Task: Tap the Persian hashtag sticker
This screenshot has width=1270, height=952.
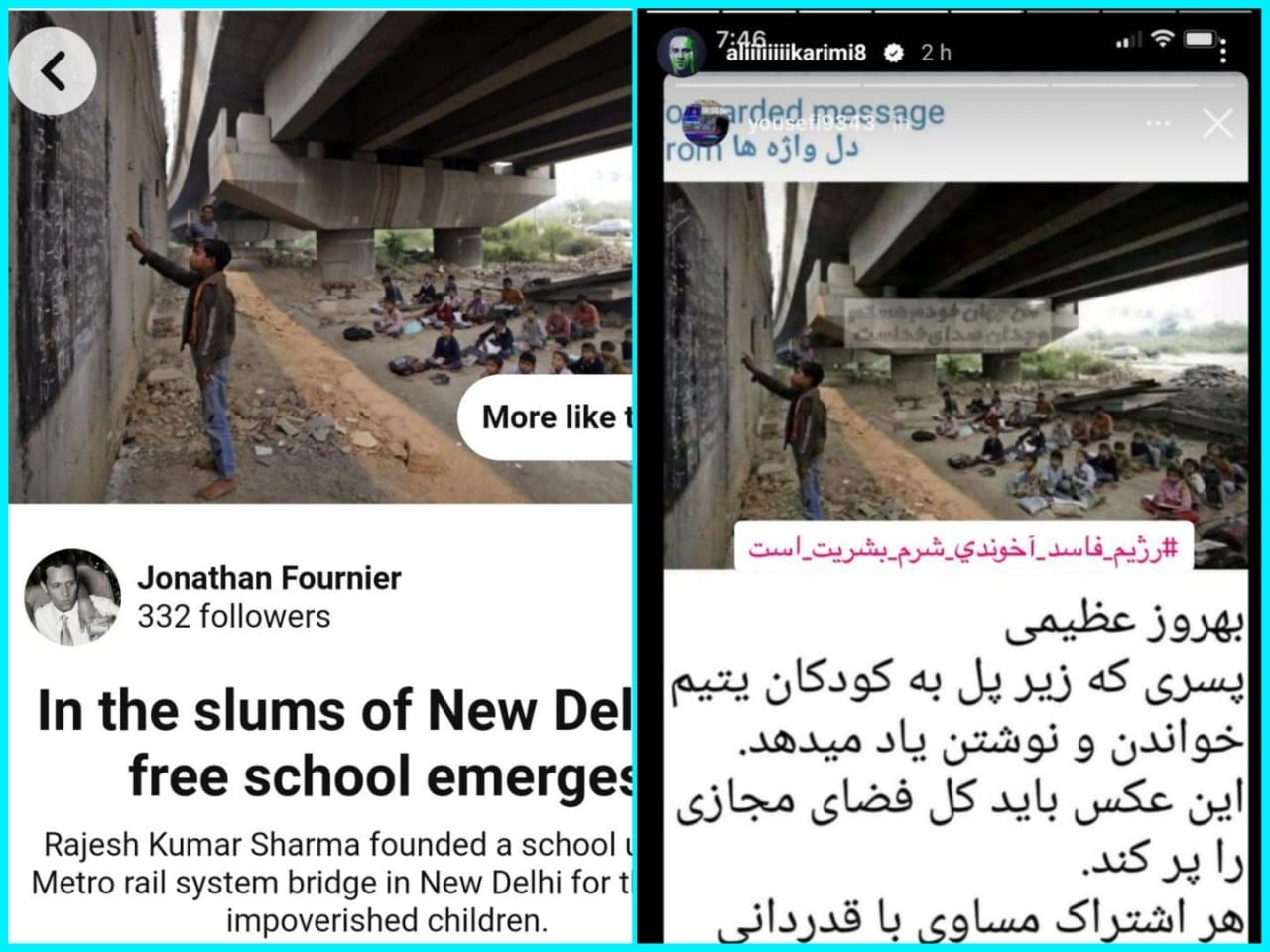Action: coord(963,548)
